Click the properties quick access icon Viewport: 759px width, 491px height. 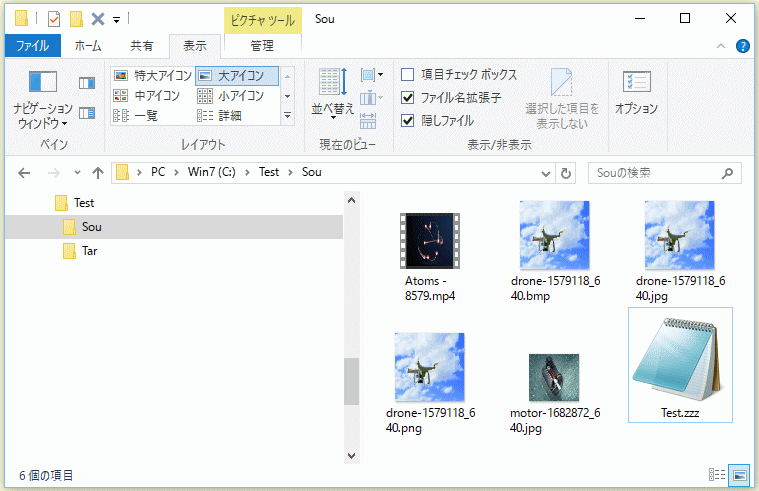pyautogui.click(x=54, y=19)
